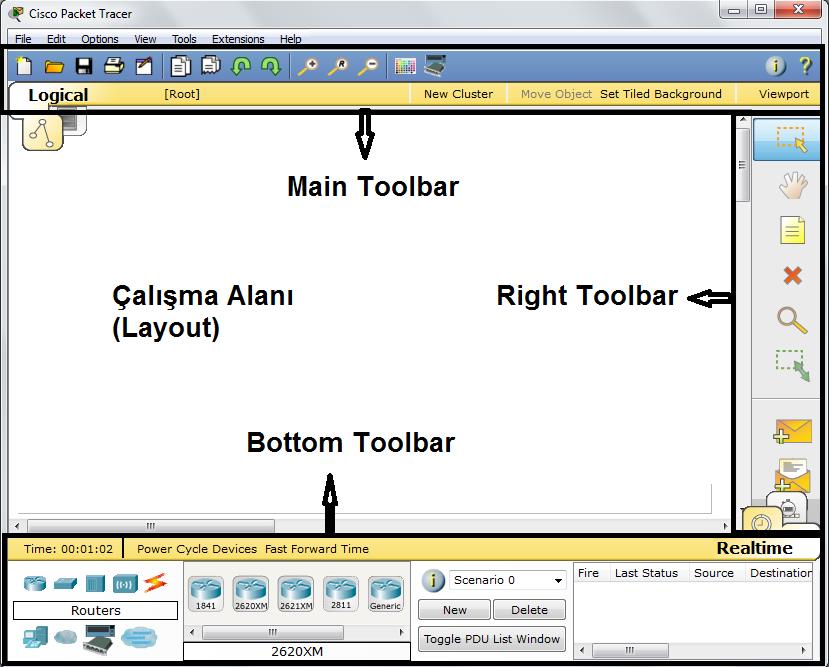Open the Help menu
Image resolution: width=829 pixels, height=667 pixels.
point(290,39)
